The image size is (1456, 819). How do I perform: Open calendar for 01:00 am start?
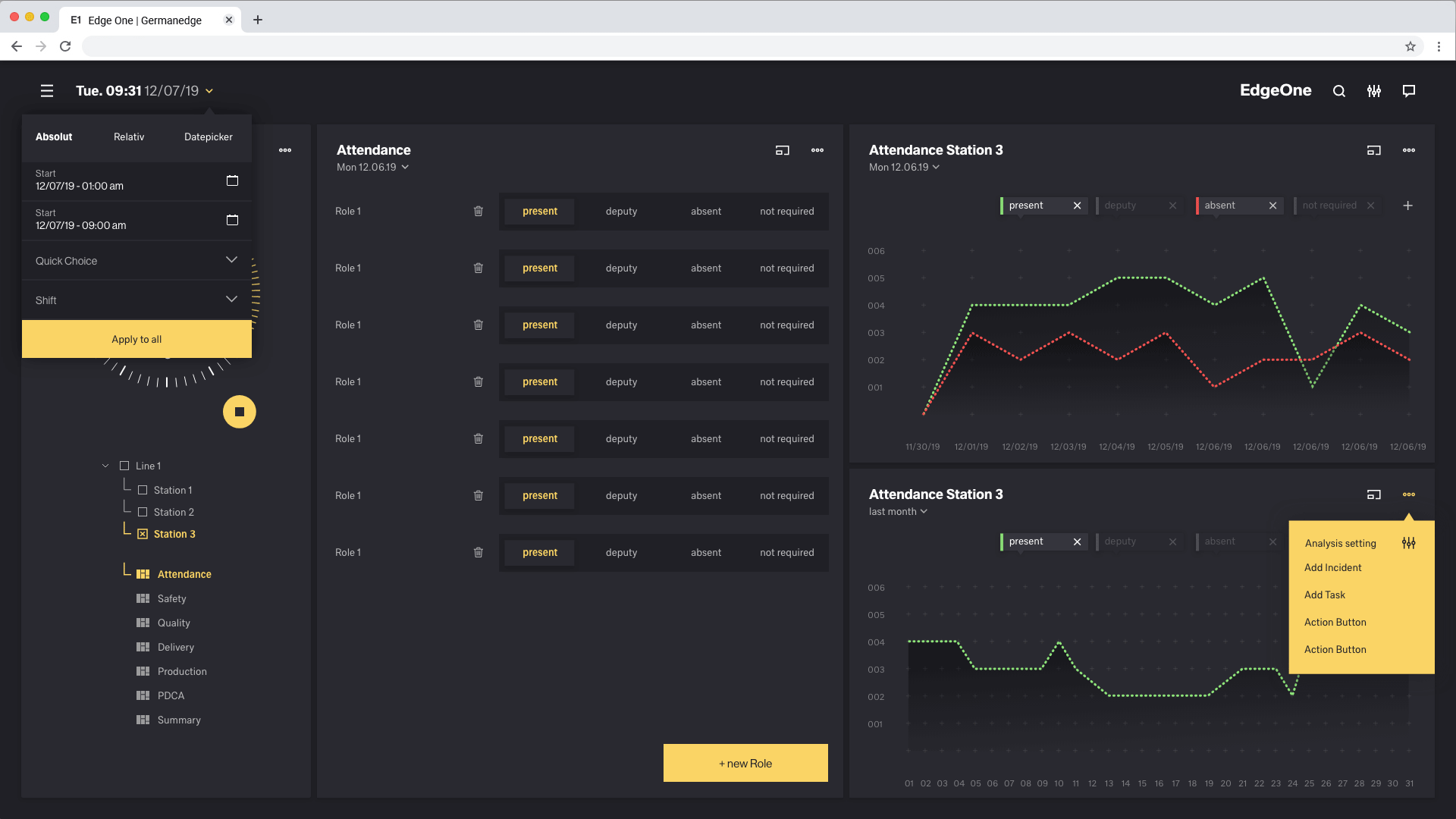(x=232, y=180)
